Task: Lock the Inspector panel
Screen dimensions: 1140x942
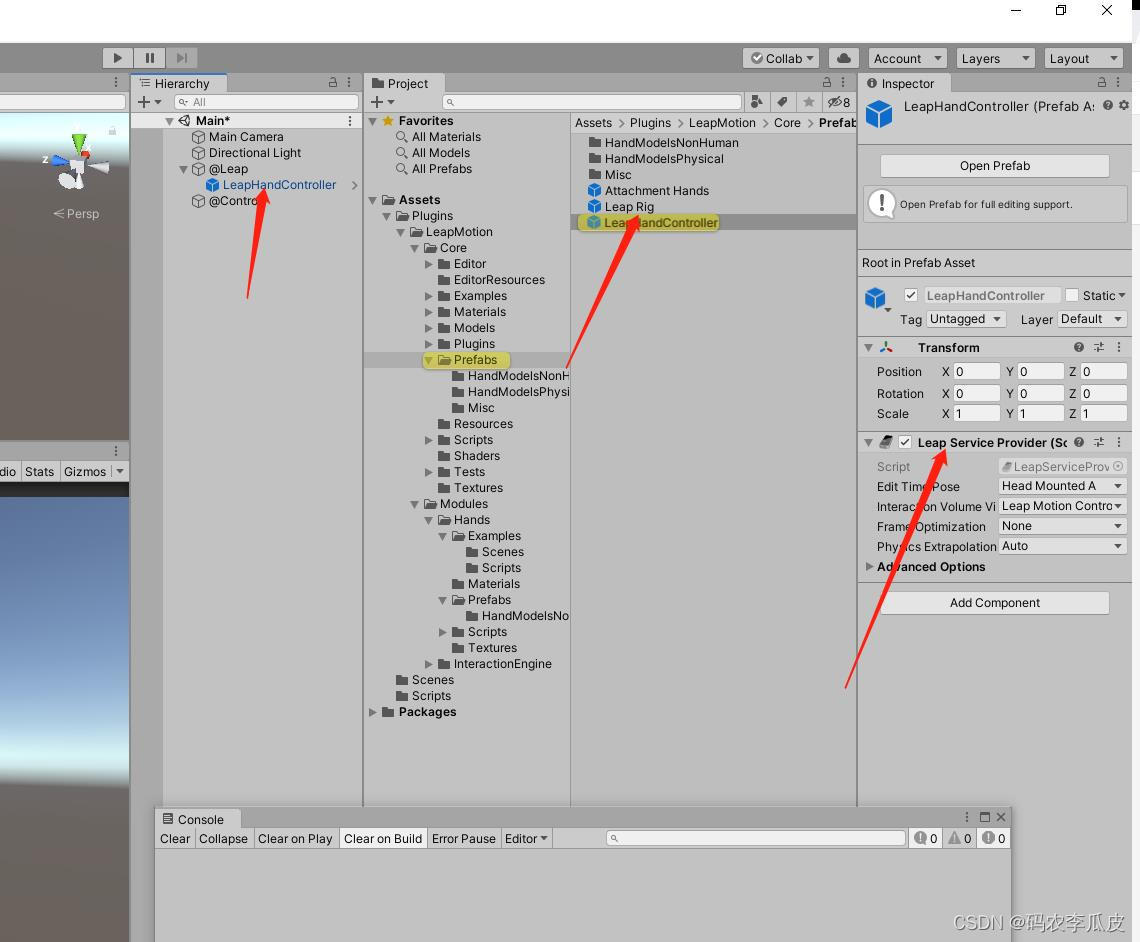Action: pyautogui.click(x=1102, y=83)
